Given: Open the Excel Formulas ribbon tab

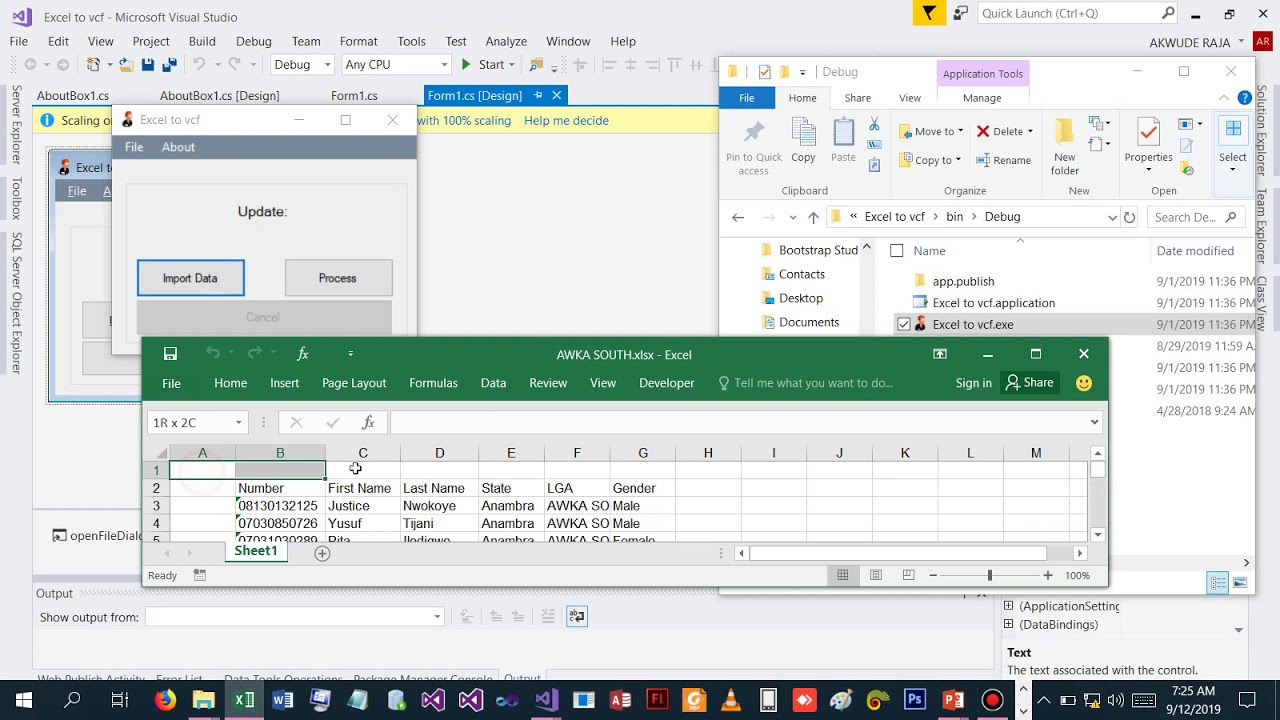Looking at the screenshot, I should coord(433,383).
